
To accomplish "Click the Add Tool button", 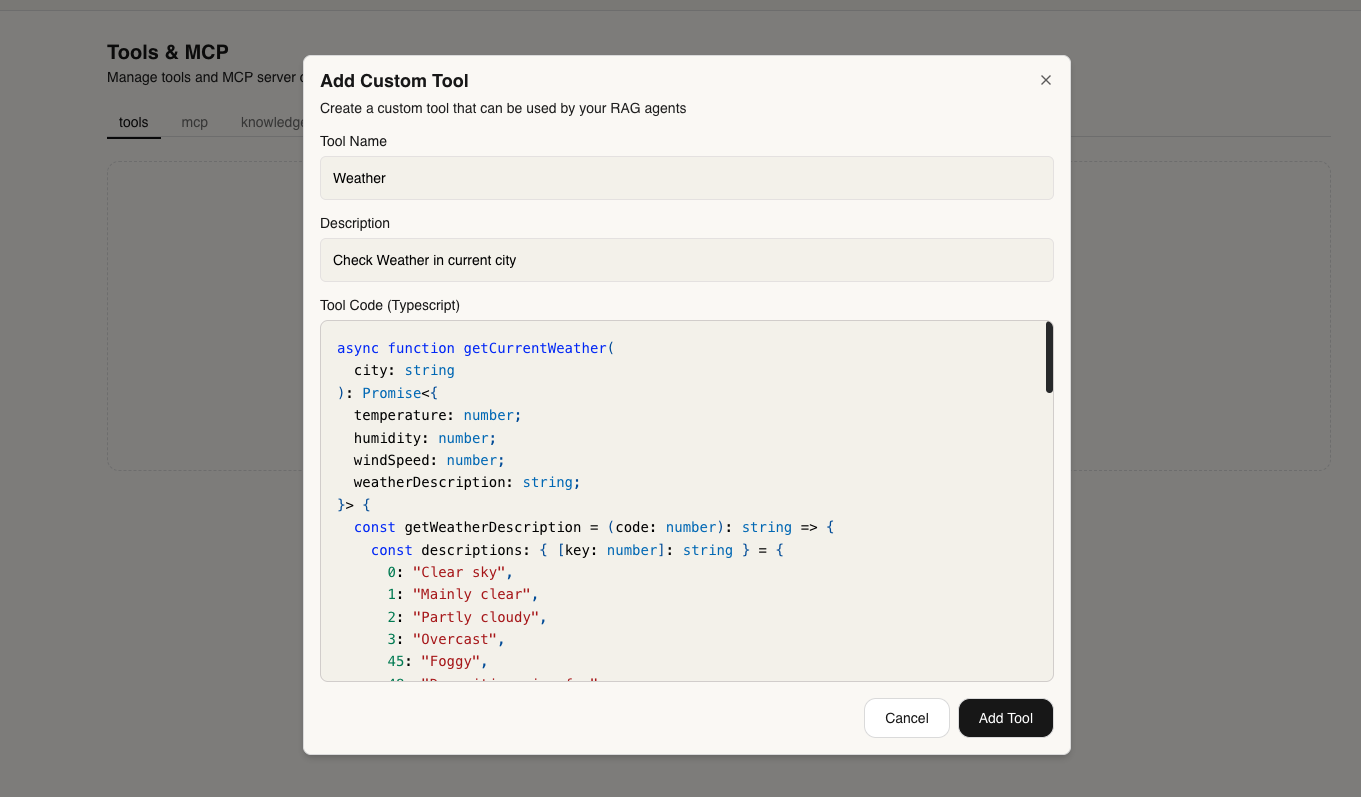I will (x=1005, y=718).
